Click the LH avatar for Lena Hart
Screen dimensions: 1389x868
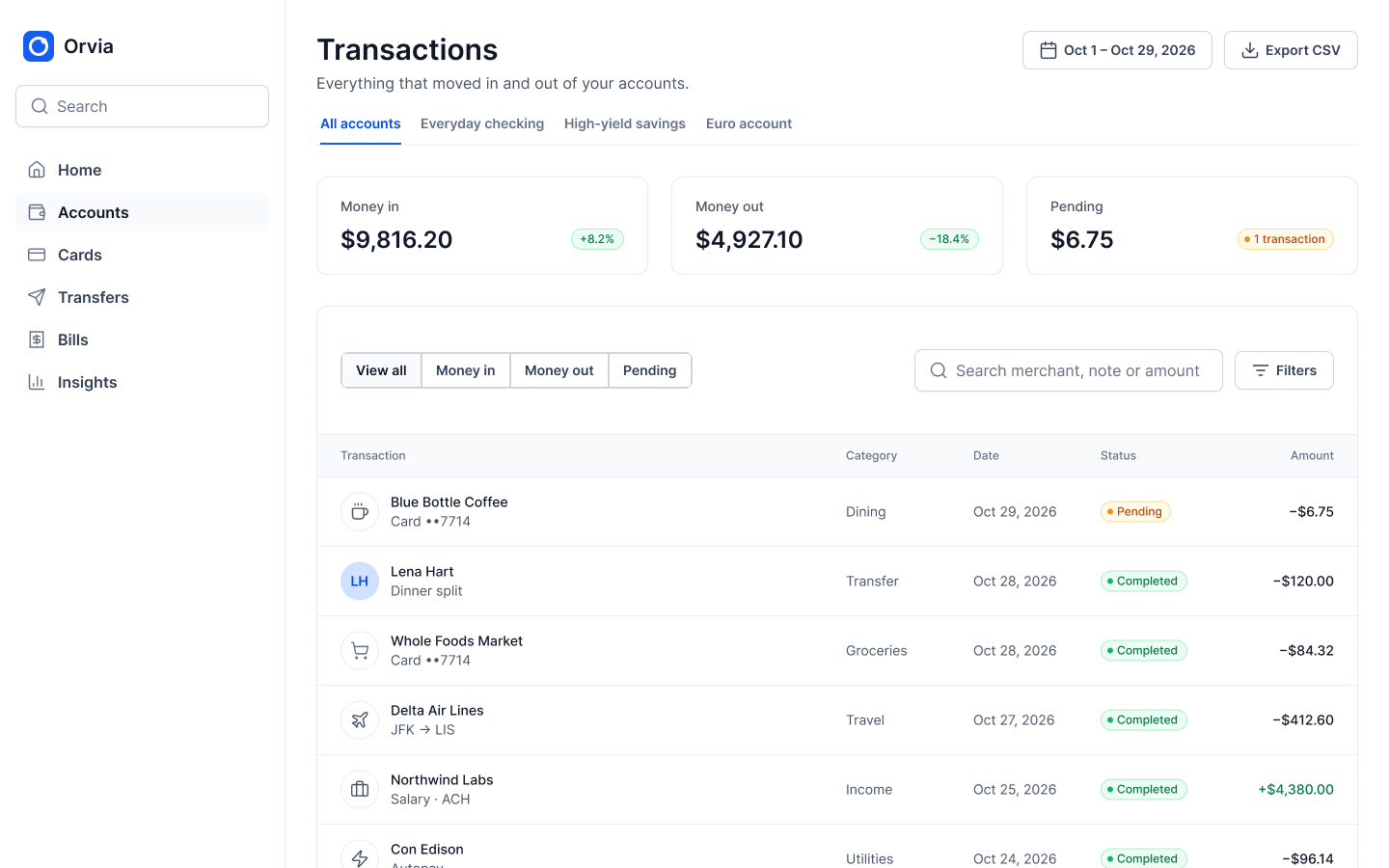[x=360, y=582]
